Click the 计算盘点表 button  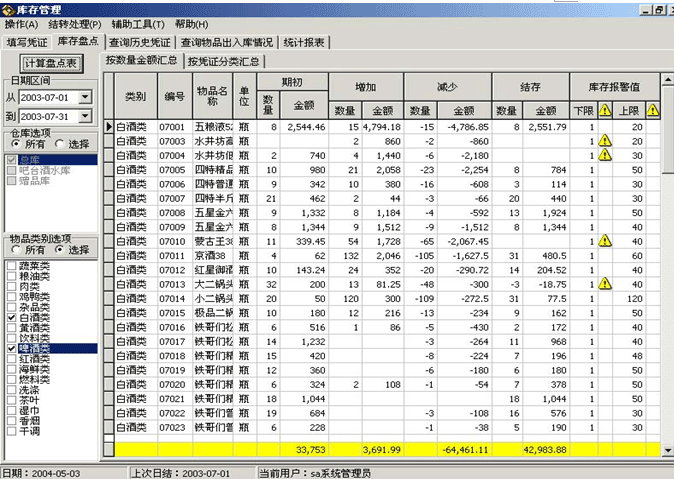(49, 62)
